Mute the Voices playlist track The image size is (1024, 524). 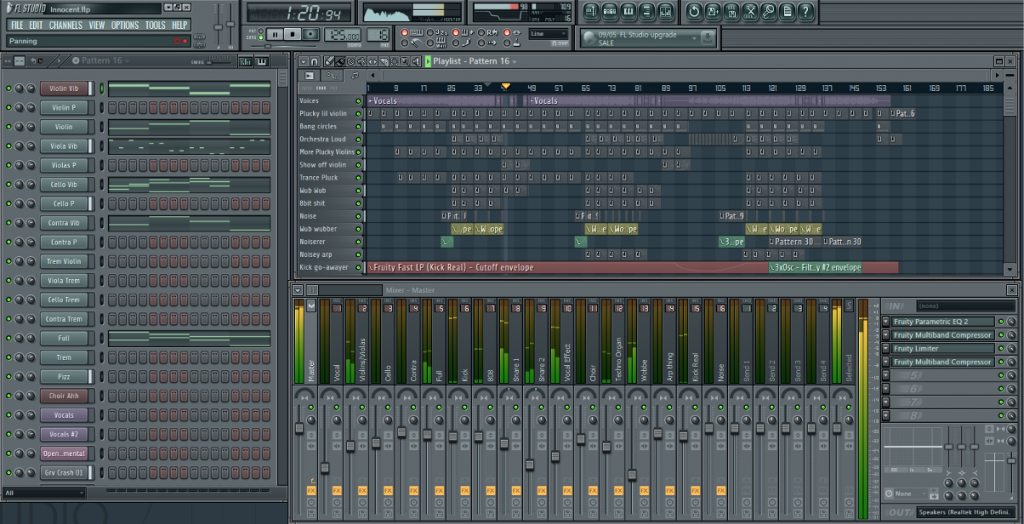pyautogui.click(x=358, y=101)
